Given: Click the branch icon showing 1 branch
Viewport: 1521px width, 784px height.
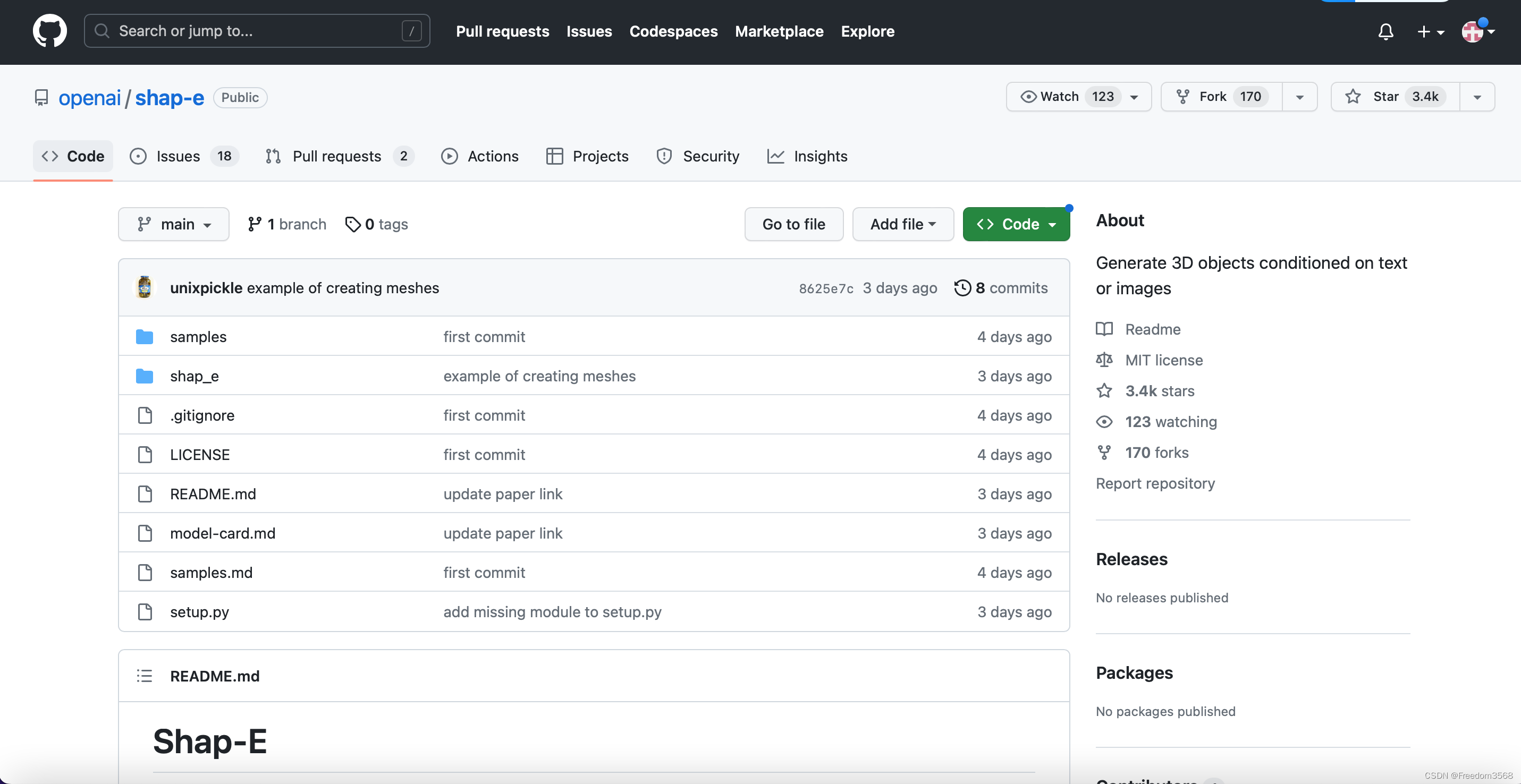Looking at the screenshot, I should 255,224.
